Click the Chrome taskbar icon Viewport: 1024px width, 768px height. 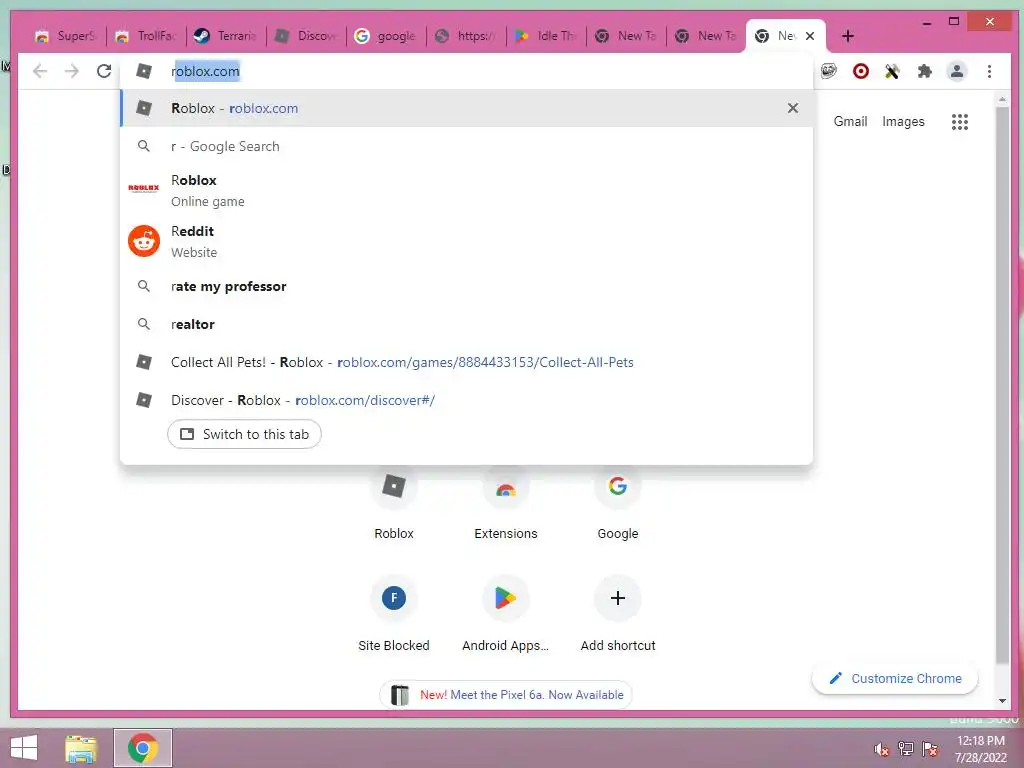tap(143, 748)
